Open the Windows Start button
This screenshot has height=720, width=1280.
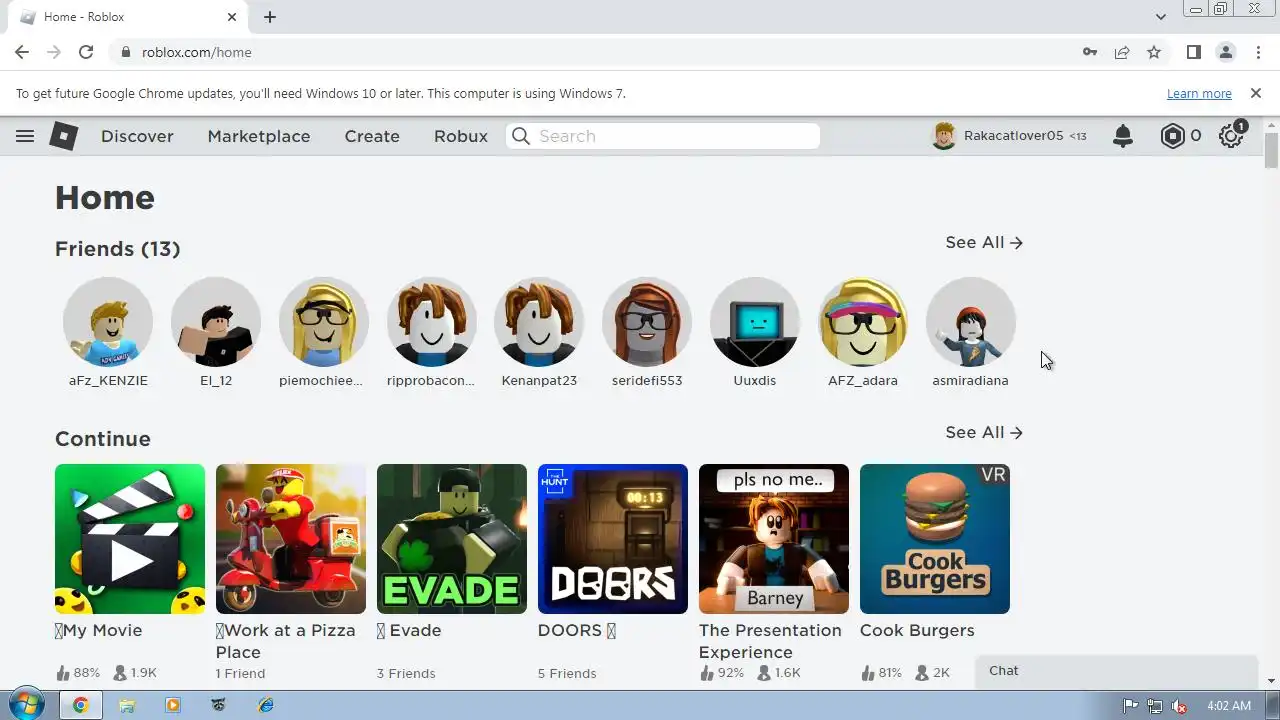25,704
